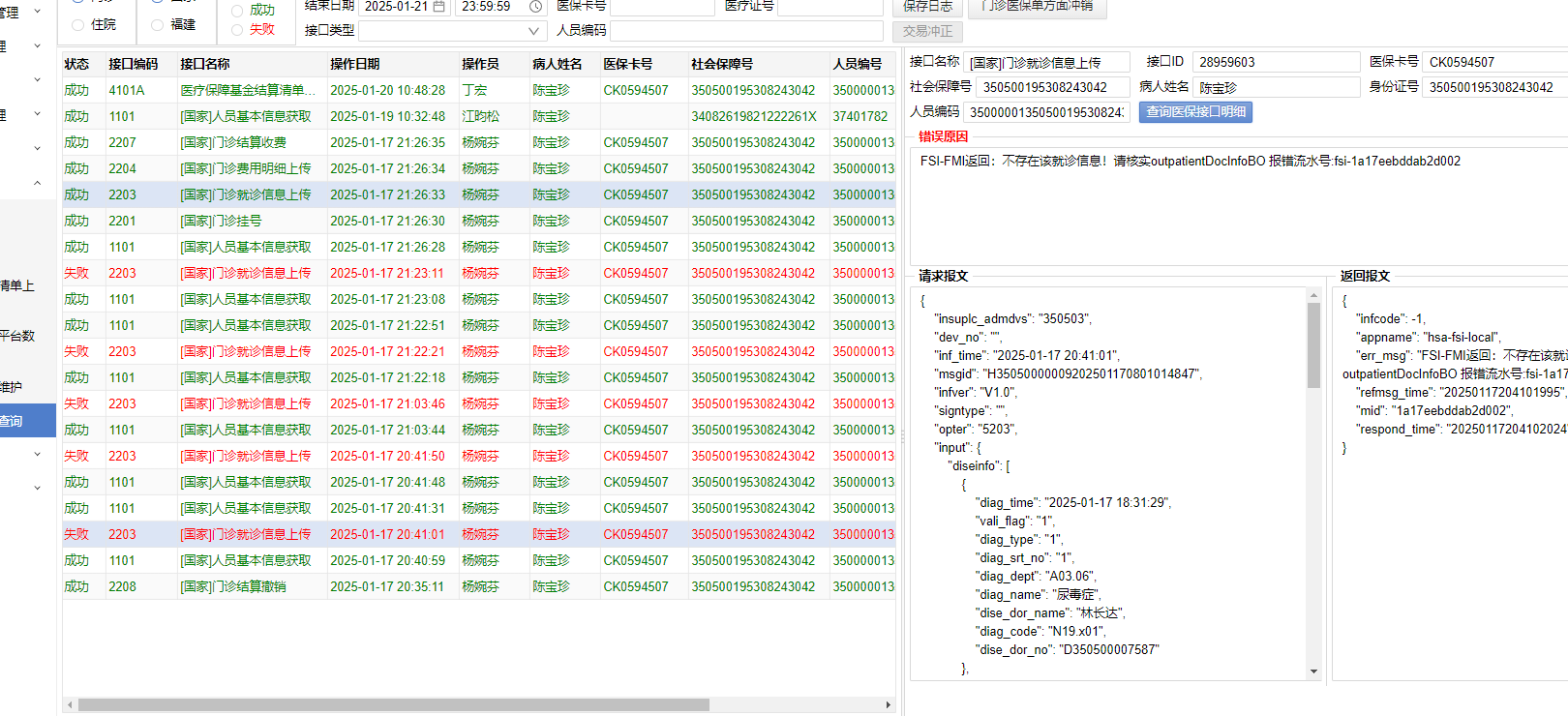1568x716 pixels.
Task: Select the 4101A 医疗保障基金结算清单 row
Action: coord(479,90)
